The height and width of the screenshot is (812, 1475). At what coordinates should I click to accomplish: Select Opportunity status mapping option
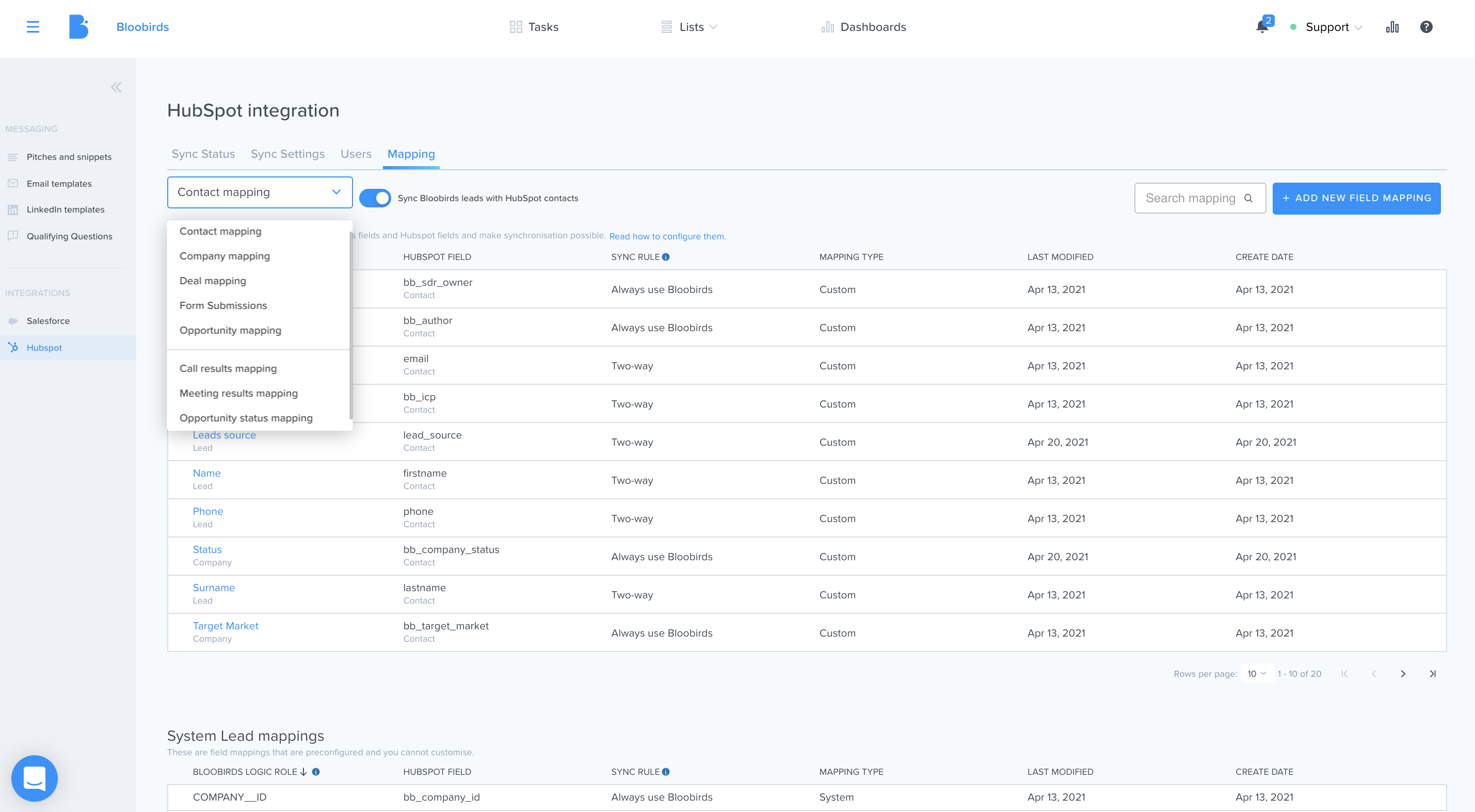pos(246,418)
